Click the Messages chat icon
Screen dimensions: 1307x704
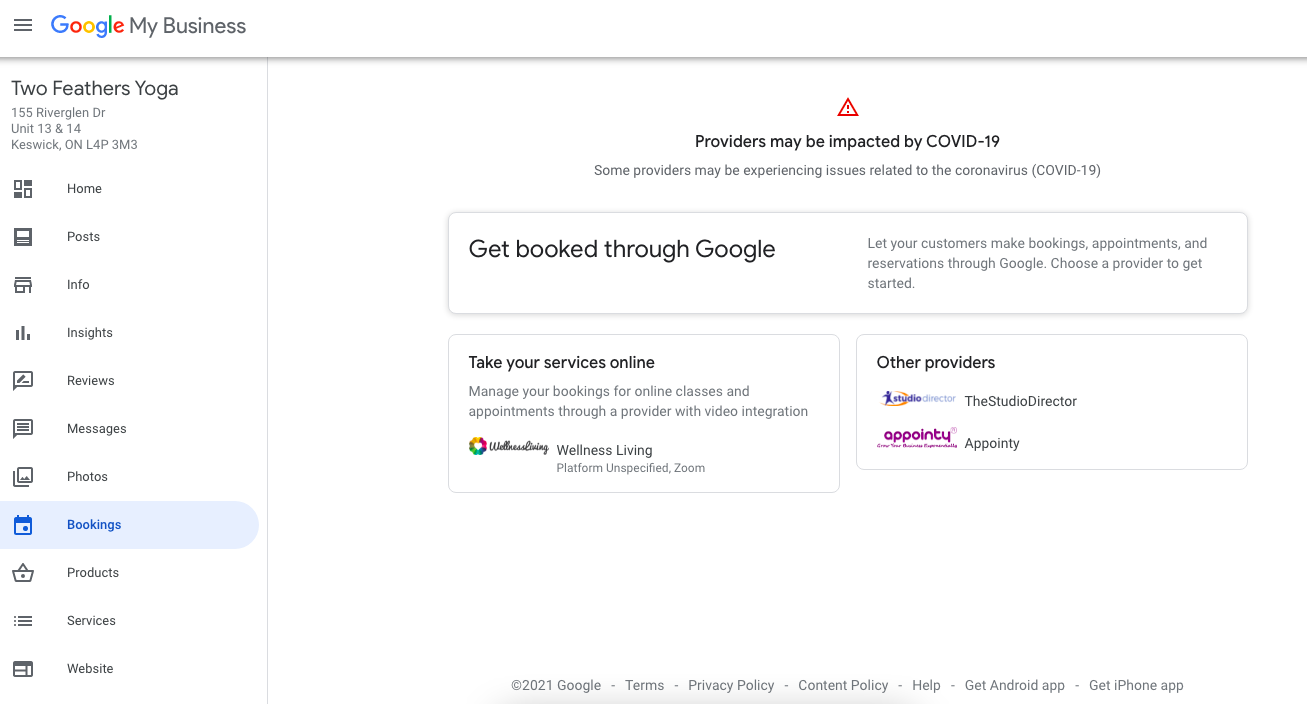click(x=23, y=429)
